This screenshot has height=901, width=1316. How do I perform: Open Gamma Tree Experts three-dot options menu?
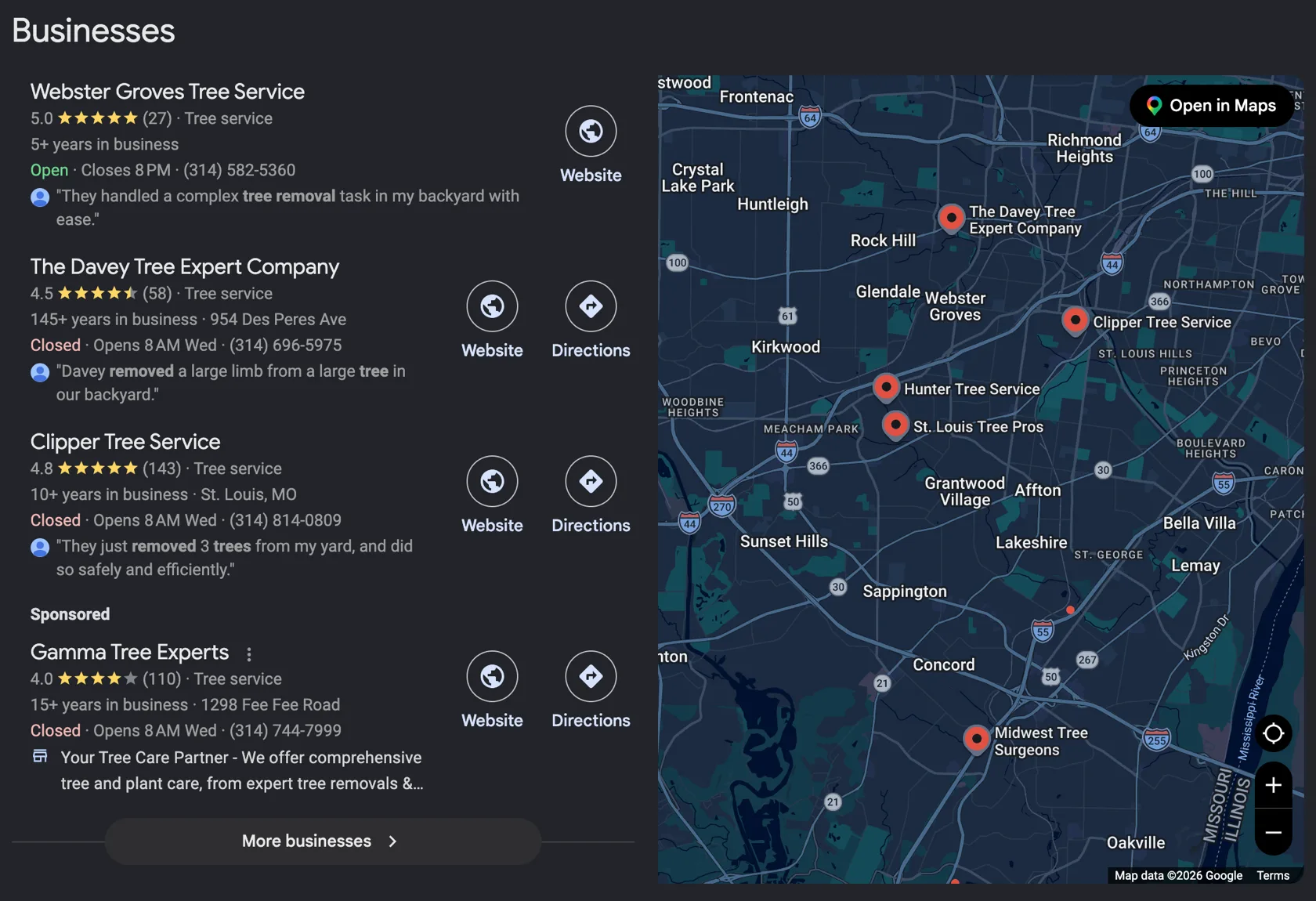tap(249, 653)
